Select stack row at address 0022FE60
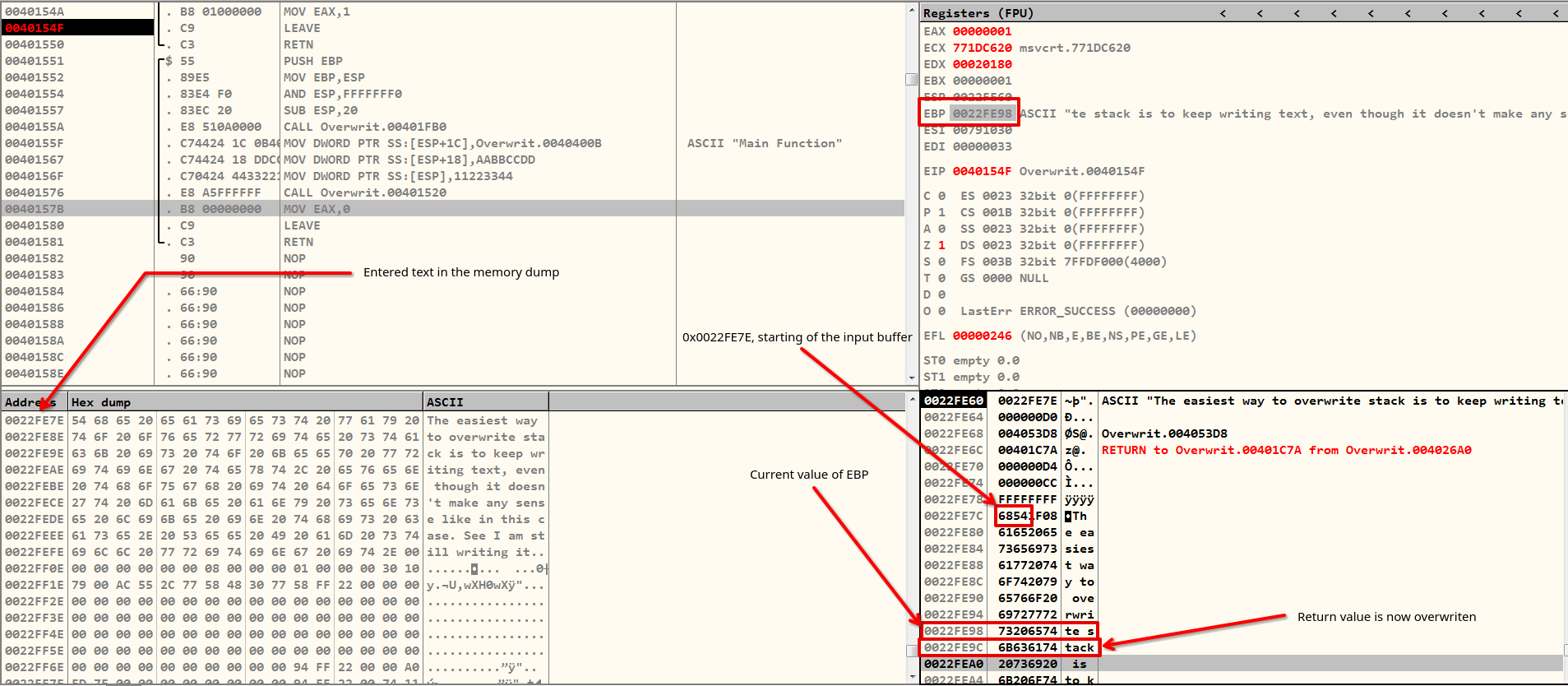The width and height of the screenshot is (1568, 686). (x=1242, y=401)
